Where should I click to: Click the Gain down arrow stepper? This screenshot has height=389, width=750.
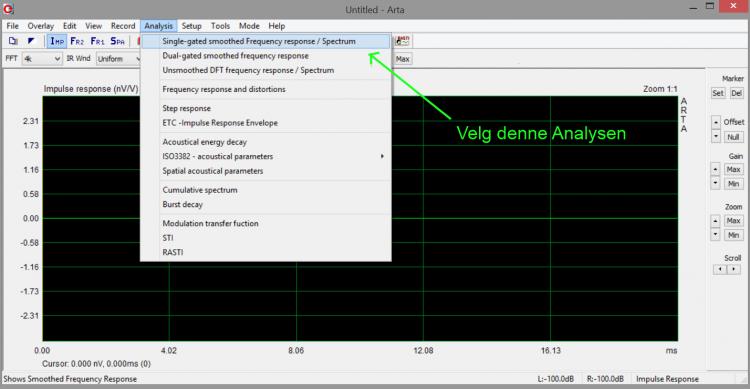pyautogui.click(x=716, y=183)
